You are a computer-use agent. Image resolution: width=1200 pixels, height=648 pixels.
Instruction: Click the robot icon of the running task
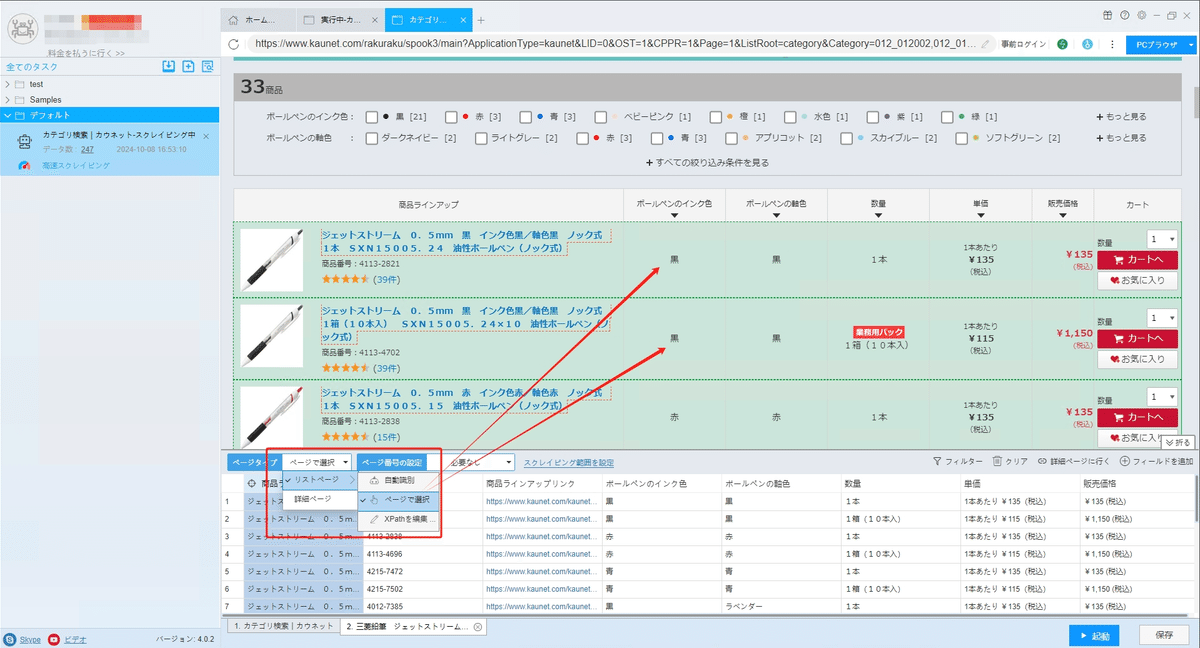(x=24, y=142)
